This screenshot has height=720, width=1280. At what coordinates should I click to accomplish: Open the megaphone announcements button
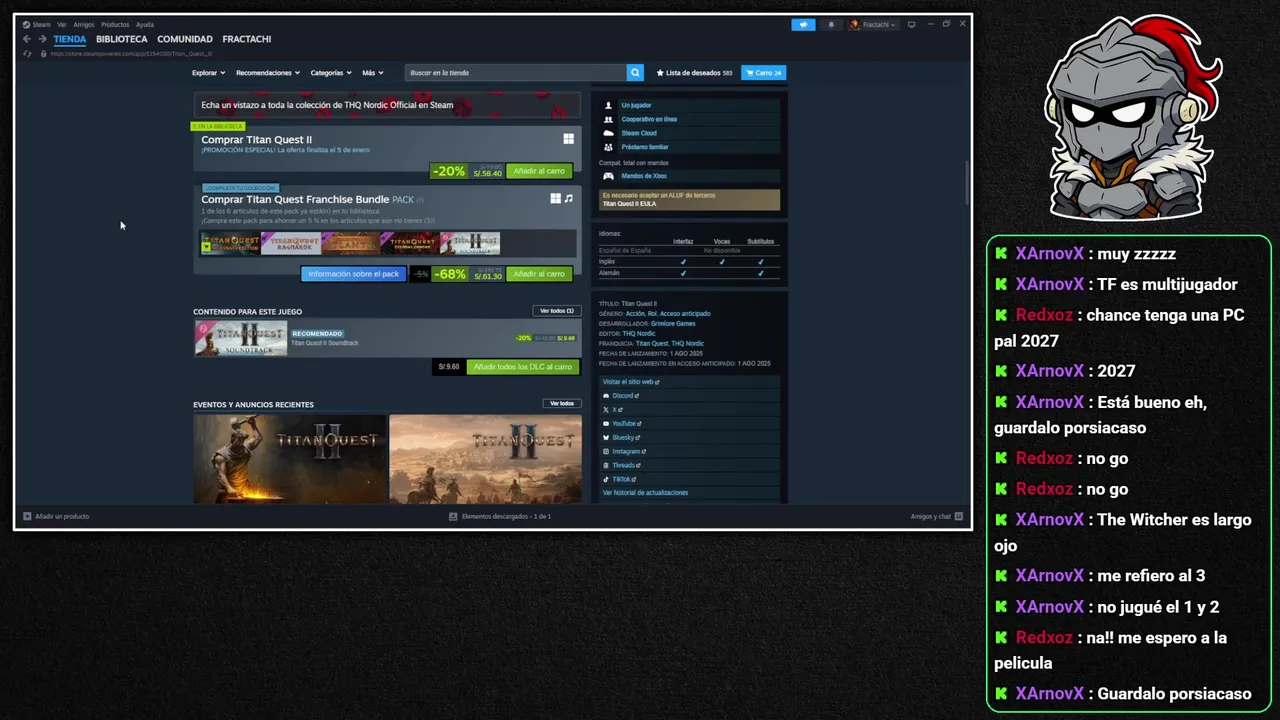click(x=803, y=24)
